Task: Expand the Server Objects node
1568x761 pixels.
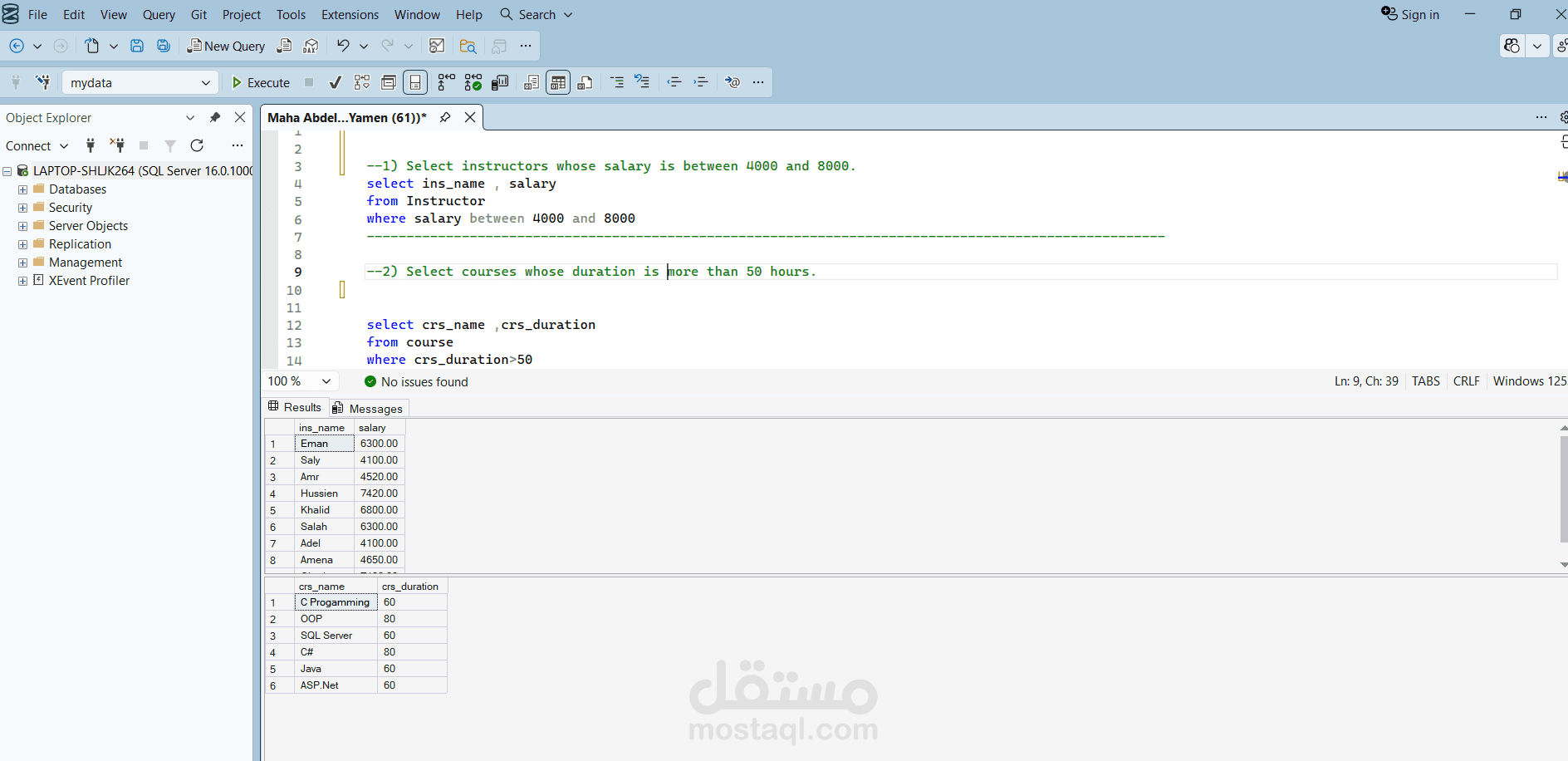Action: 22,225
